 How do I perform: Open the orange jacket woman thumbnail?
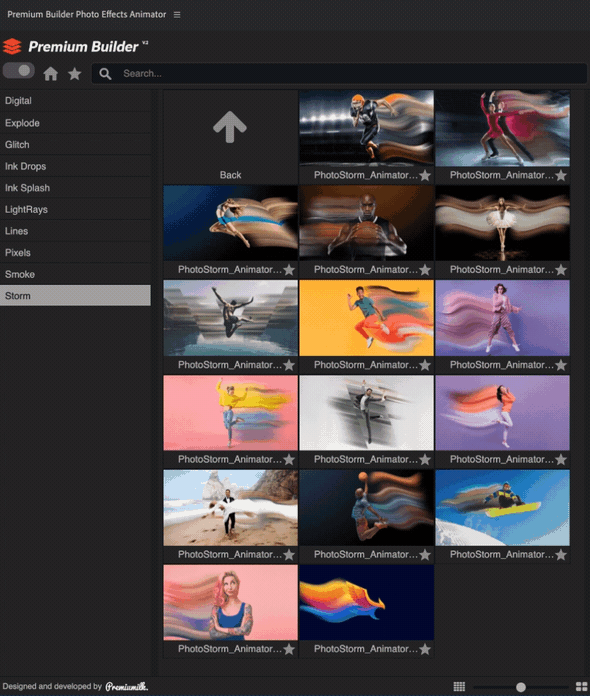click(x=503, y=413)
